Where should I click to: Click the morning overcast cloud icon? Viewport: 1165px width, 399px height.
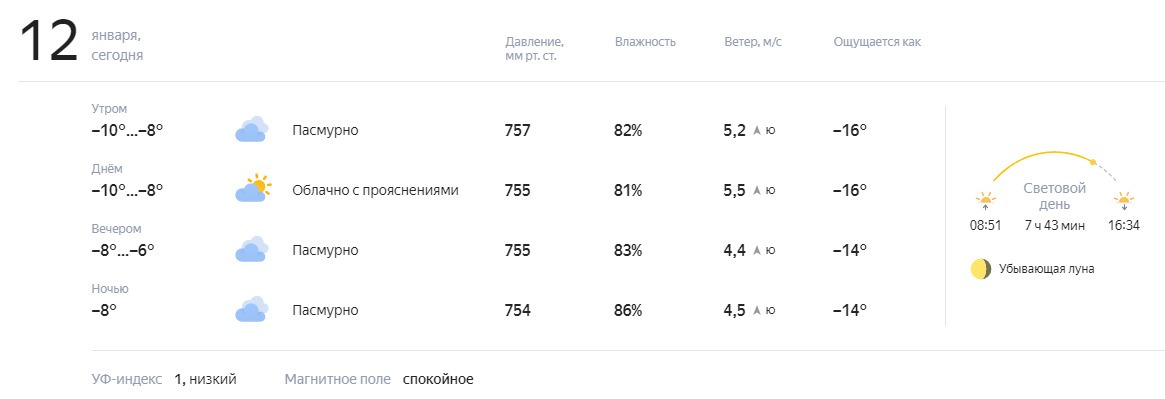(x=251, y=129)
